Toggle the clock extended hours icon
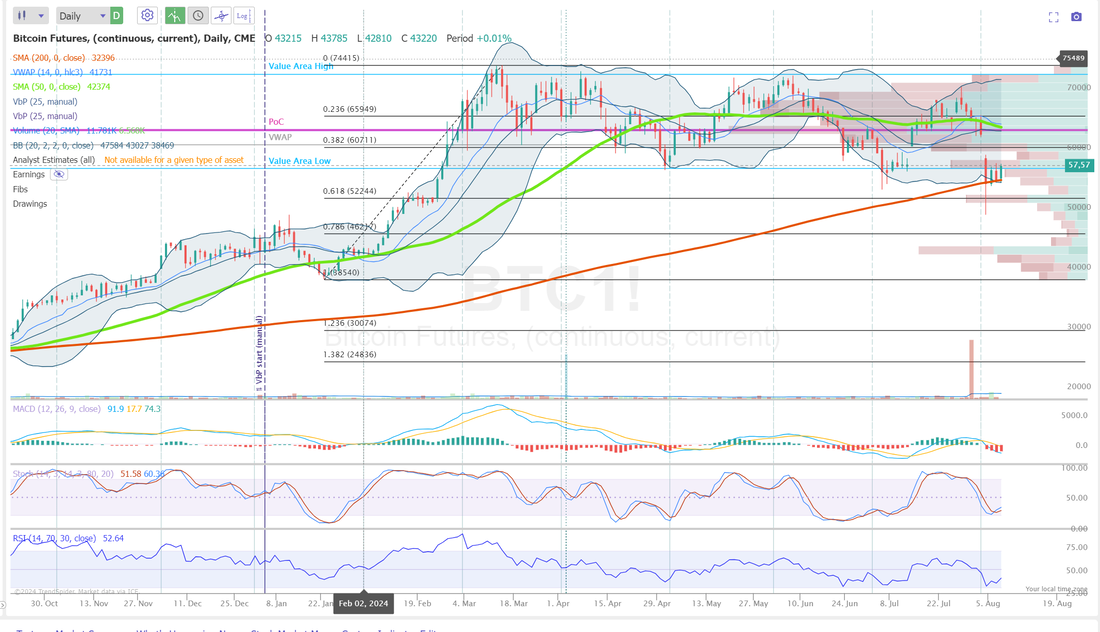The height and width of the screenshot is (632, 1100). (x=199, y=15)
